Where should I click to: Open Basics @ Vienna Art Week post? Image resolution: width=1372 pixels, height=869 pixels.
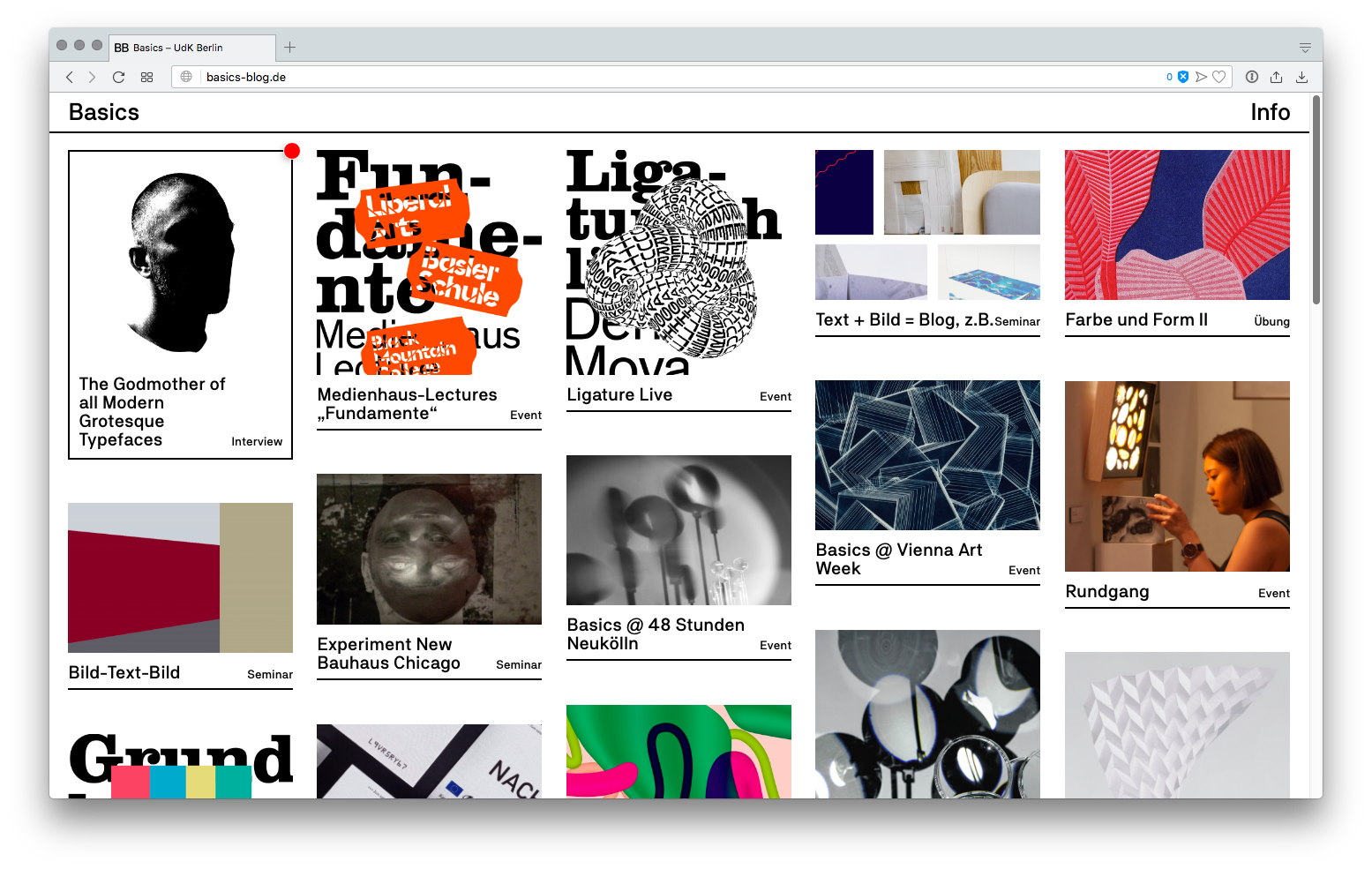tap(927, 455)
